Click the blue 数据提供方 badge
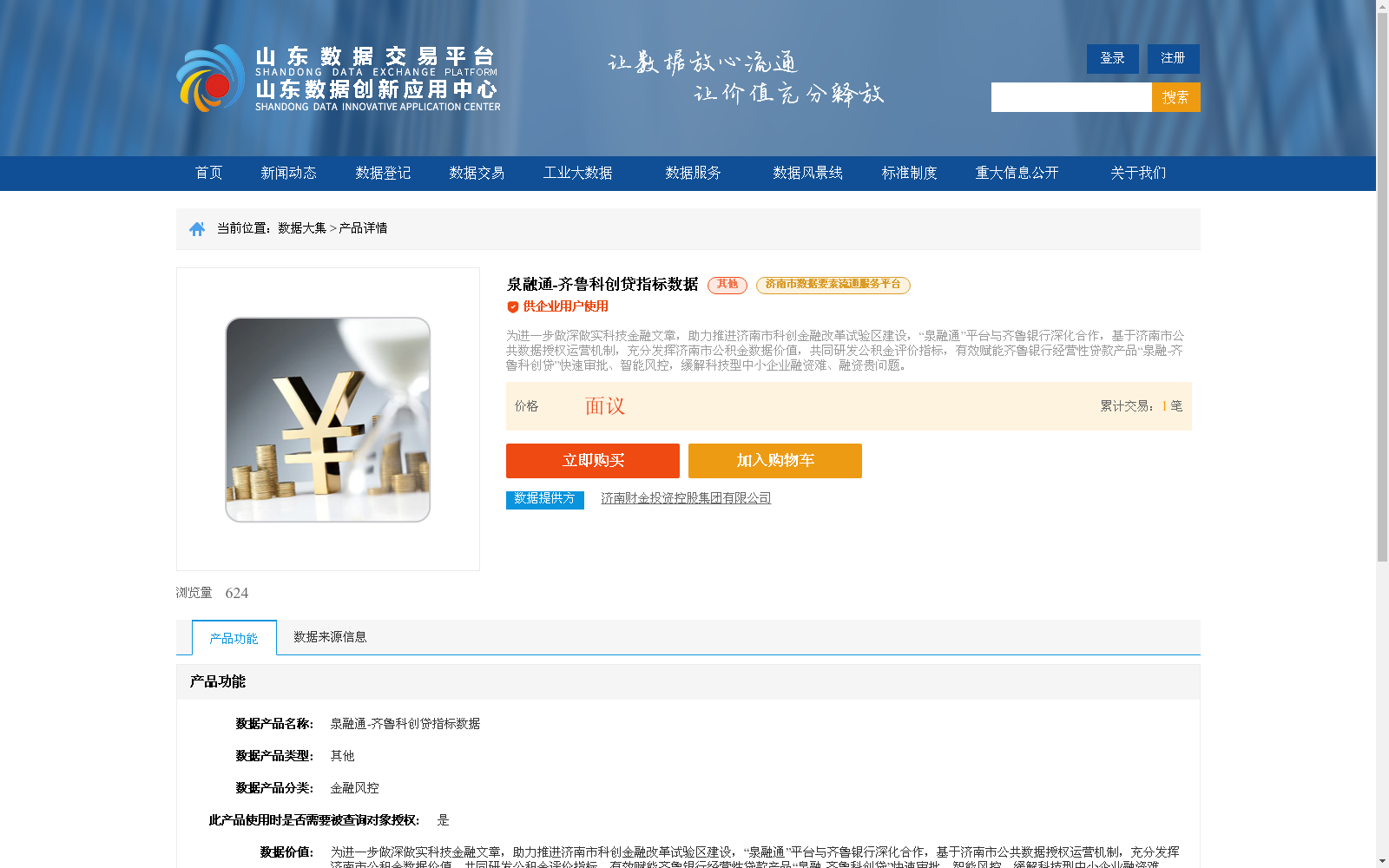Image resolution: width=1389 pixels, height=868 pixels. pyautogui.click(x=543, y=499)
